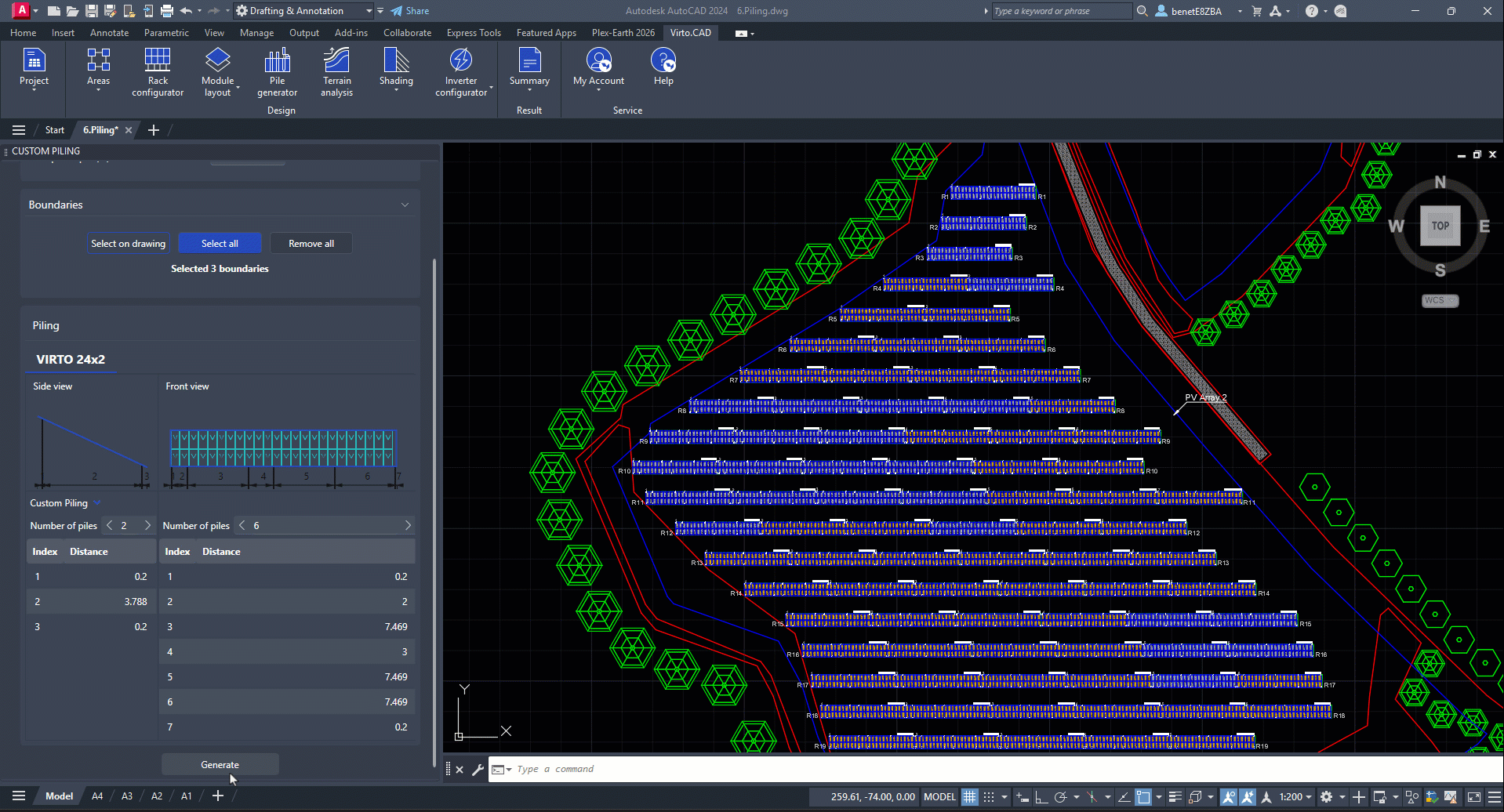Click the Generate button

(x=220, y=765)
